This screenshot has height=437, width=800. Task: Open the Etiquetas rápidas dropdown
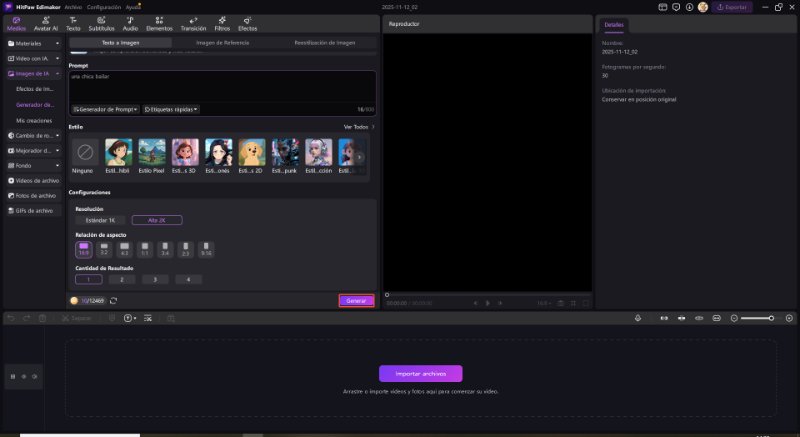point(171,109)
